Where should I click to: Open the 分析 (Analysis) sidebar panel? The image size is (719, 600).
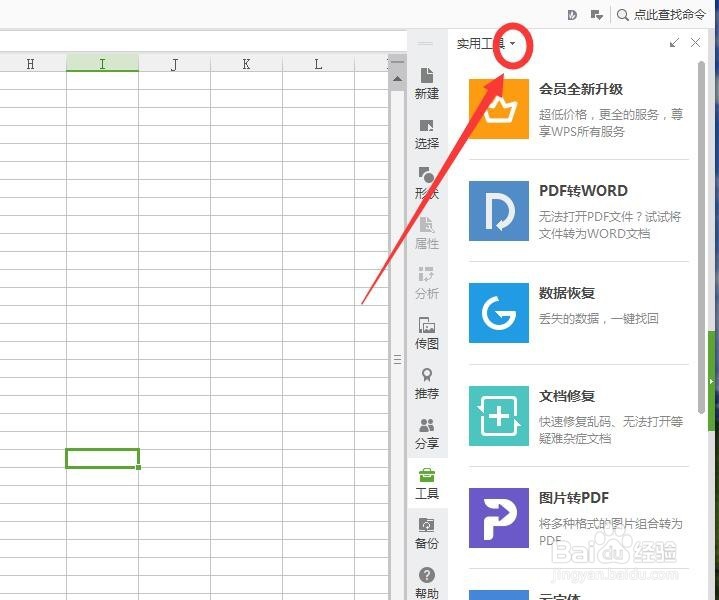427,283
